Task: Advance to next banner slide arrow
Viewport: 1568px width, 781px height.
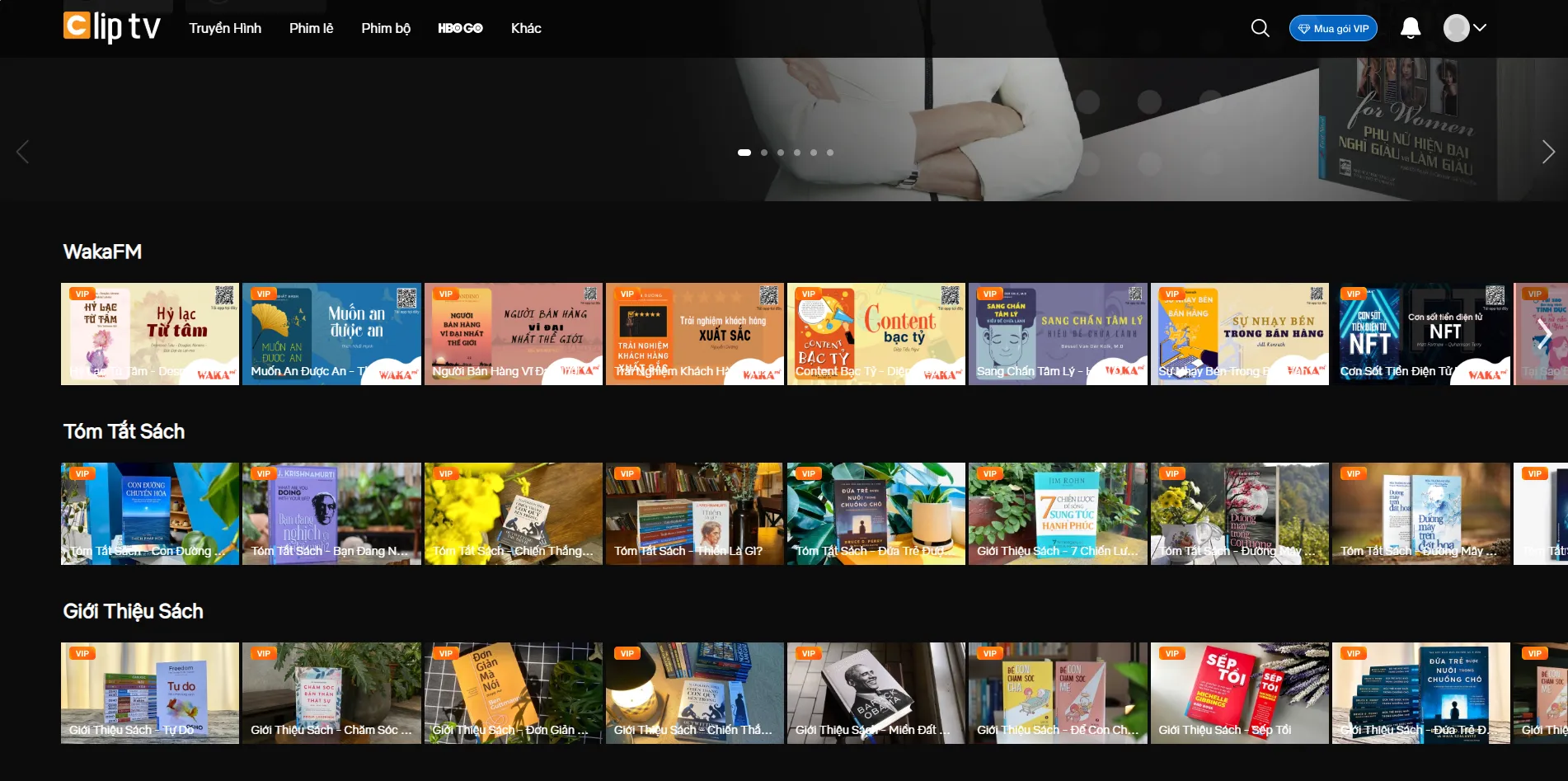Action: [1547, 152]
